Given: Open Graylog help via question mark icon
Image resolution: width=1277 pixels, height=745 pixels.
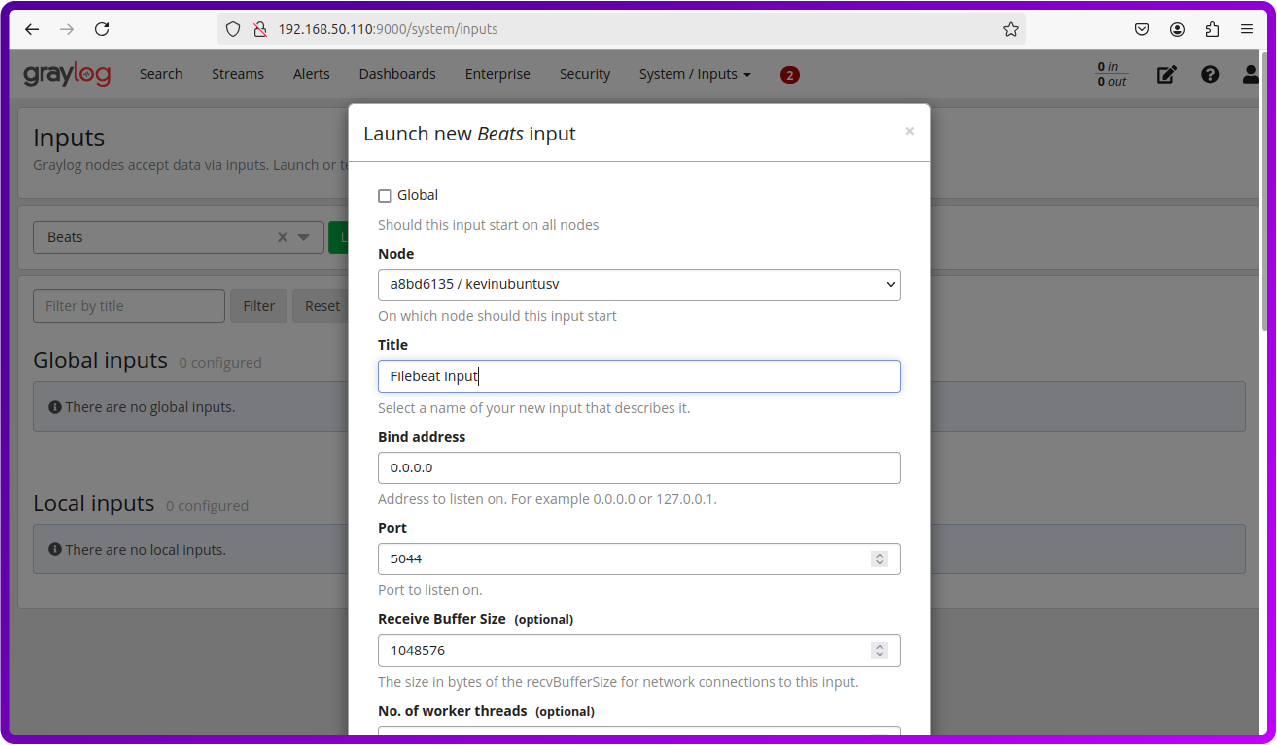Looking at the screenshot, I should point(1210,74).
